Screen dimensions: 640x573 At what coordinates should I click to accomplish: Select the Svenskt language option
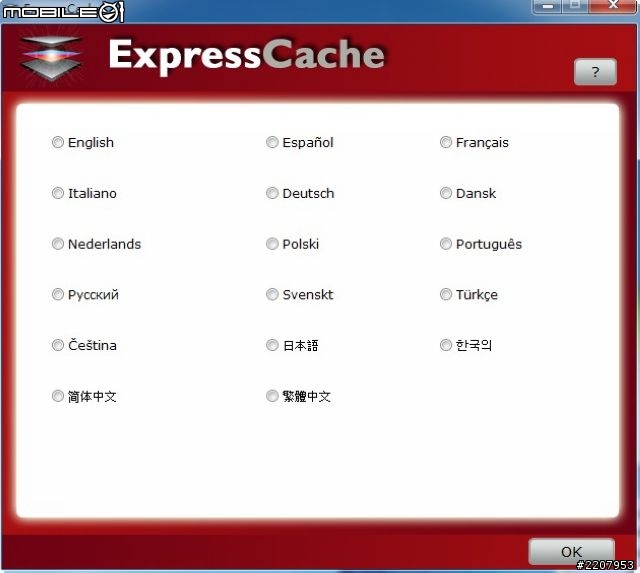coord(272,294)
